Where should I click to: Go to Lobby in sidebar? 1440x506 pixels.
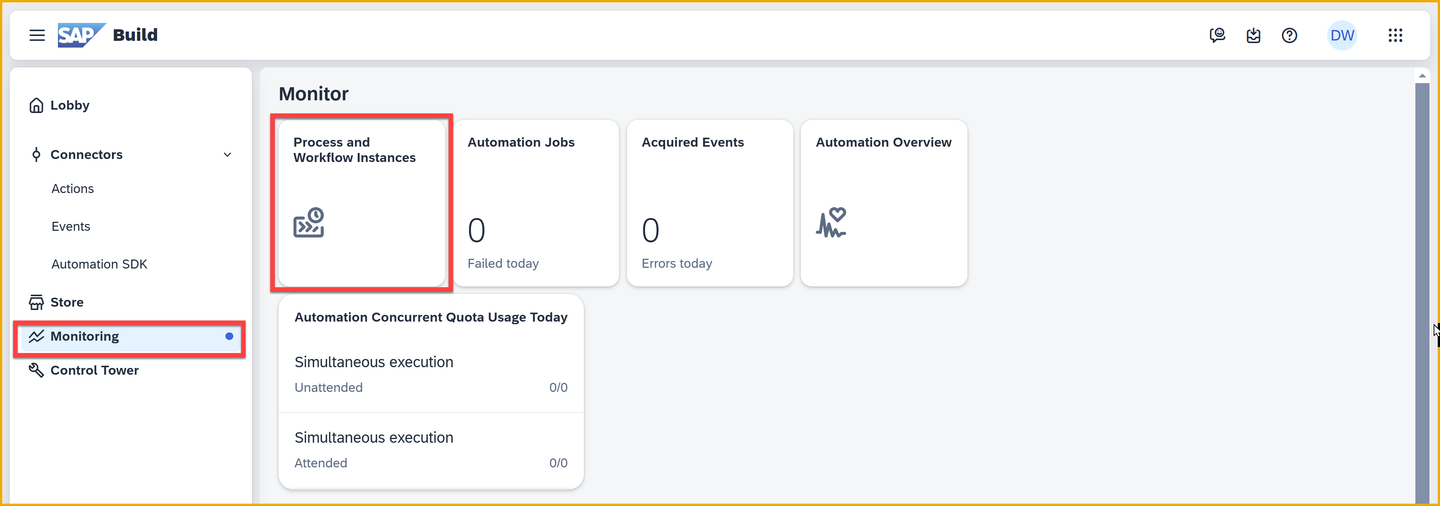(x=131, y=105)
